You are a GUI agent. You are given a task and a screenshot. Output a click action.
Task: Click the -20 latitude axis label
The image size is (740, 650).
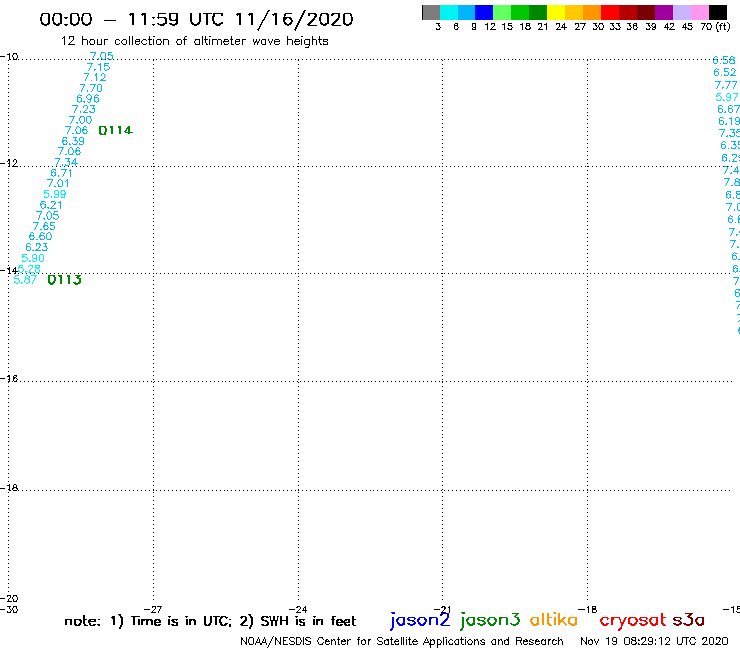coord(9,599)
